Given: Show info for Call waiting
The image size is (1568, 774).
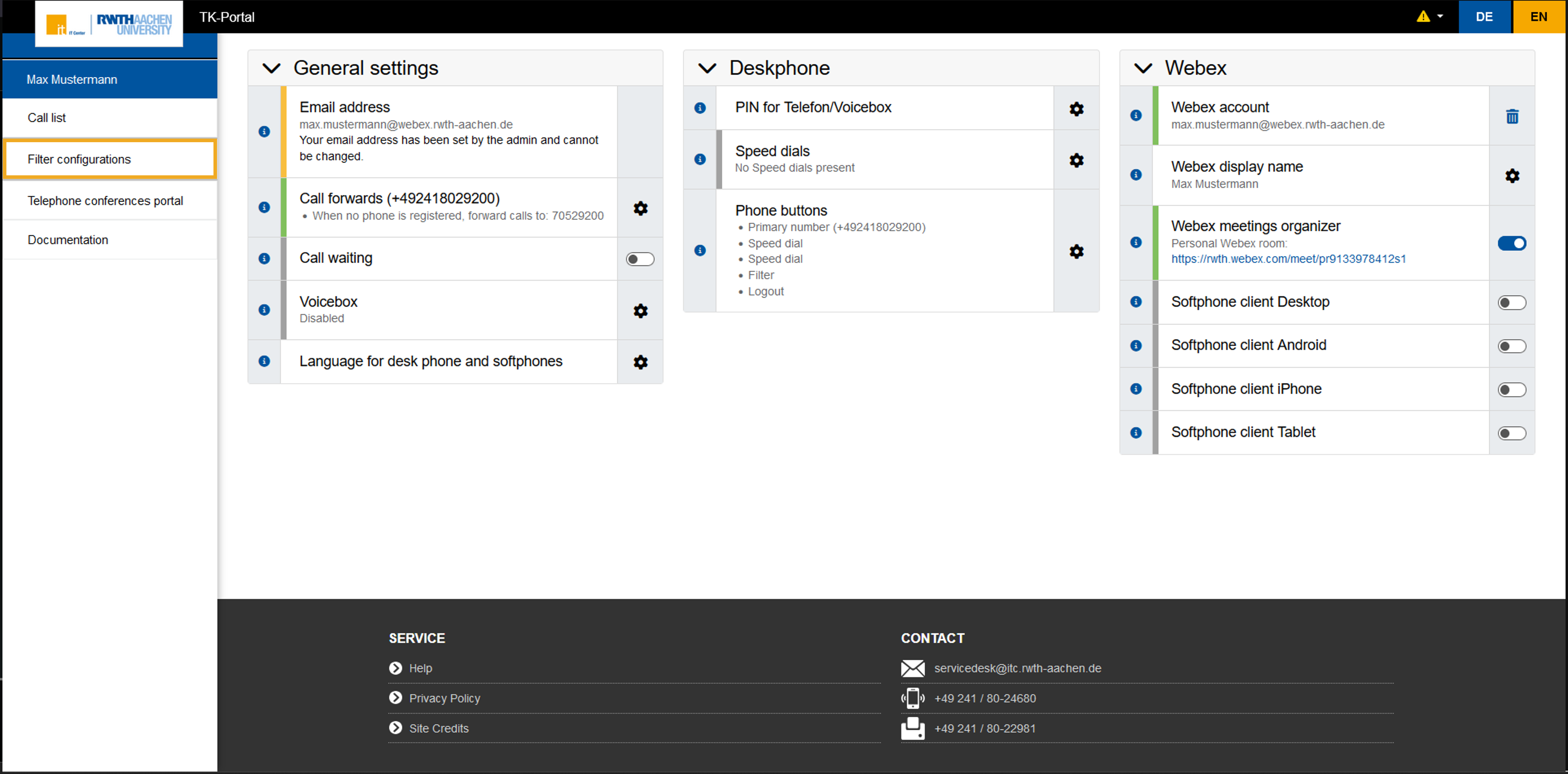Looking at the screenshot, I should pos(264,259).
